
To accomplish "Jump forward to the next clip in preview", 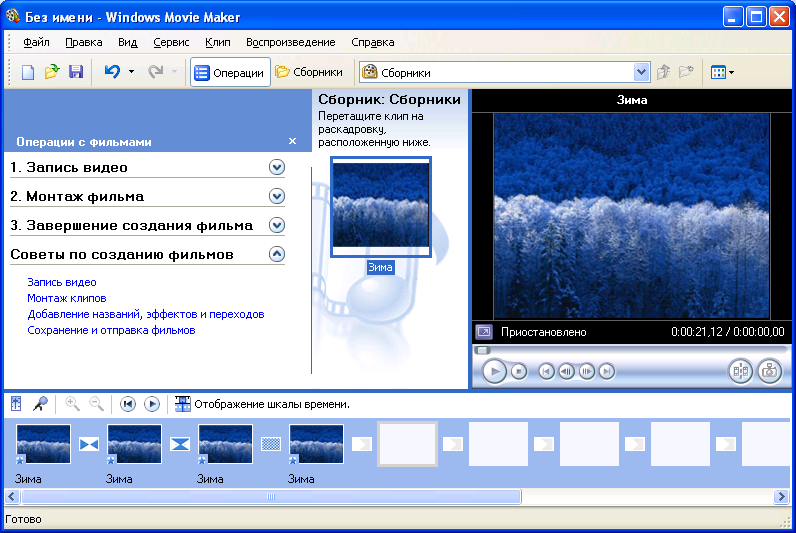I will [607, 372].
